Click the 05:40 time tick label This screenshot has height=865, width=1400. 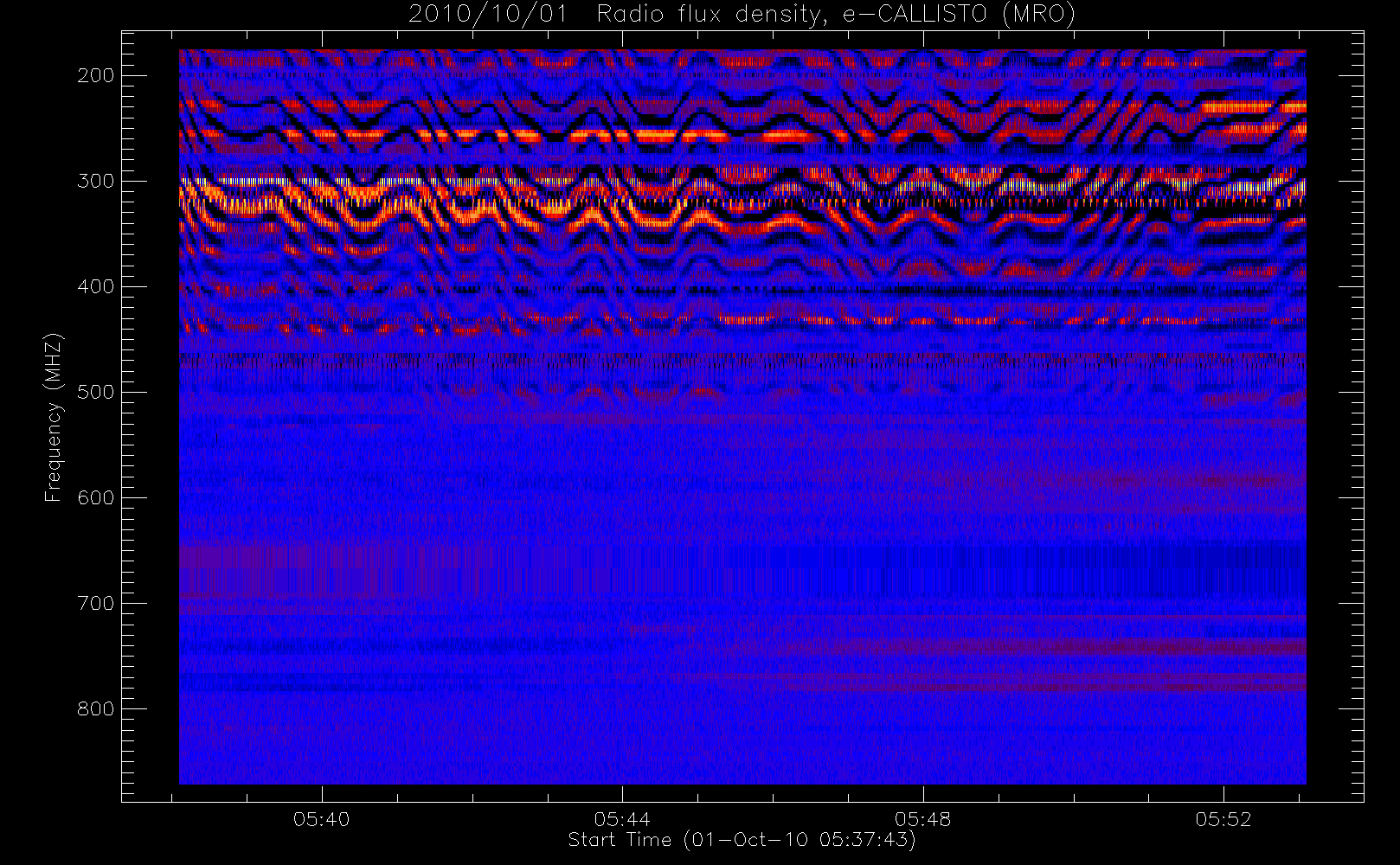click(x=322, y=819)
